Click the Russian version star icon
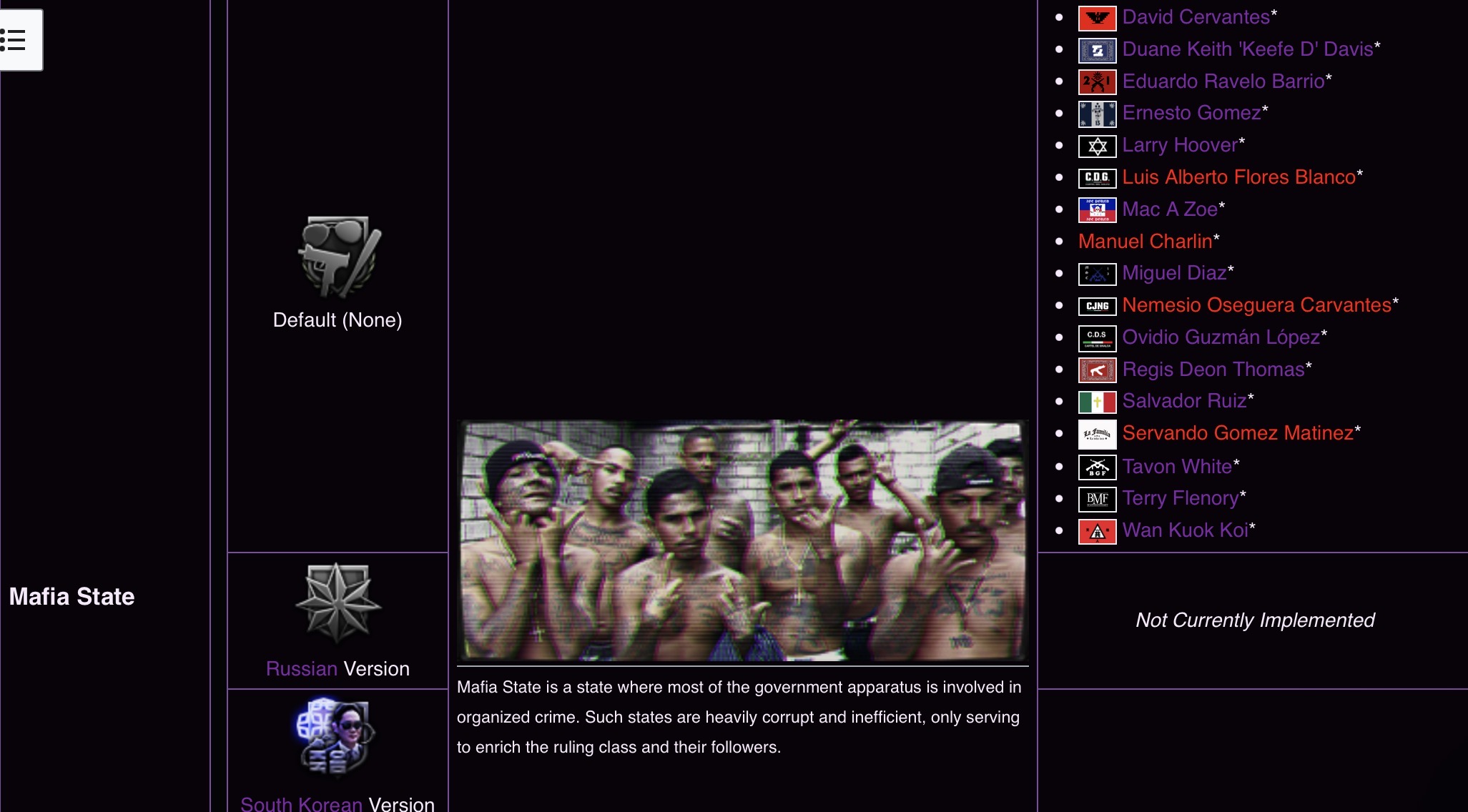The height and width of the screenshot is (812, 1468). click(x=338, y=603)
